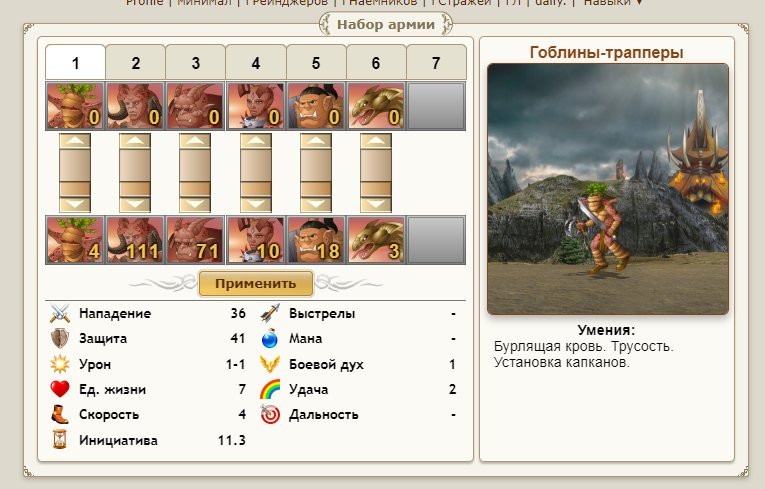Image resolution: width=765 pixels, height=489 pixels.
Task: Click up arrow above the 10-count stack
Action: click(256, 141)
